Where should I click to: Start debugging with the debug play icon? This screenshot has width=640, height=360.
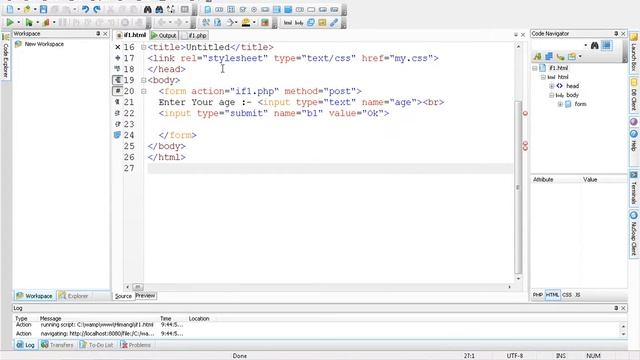pos(29,22)
